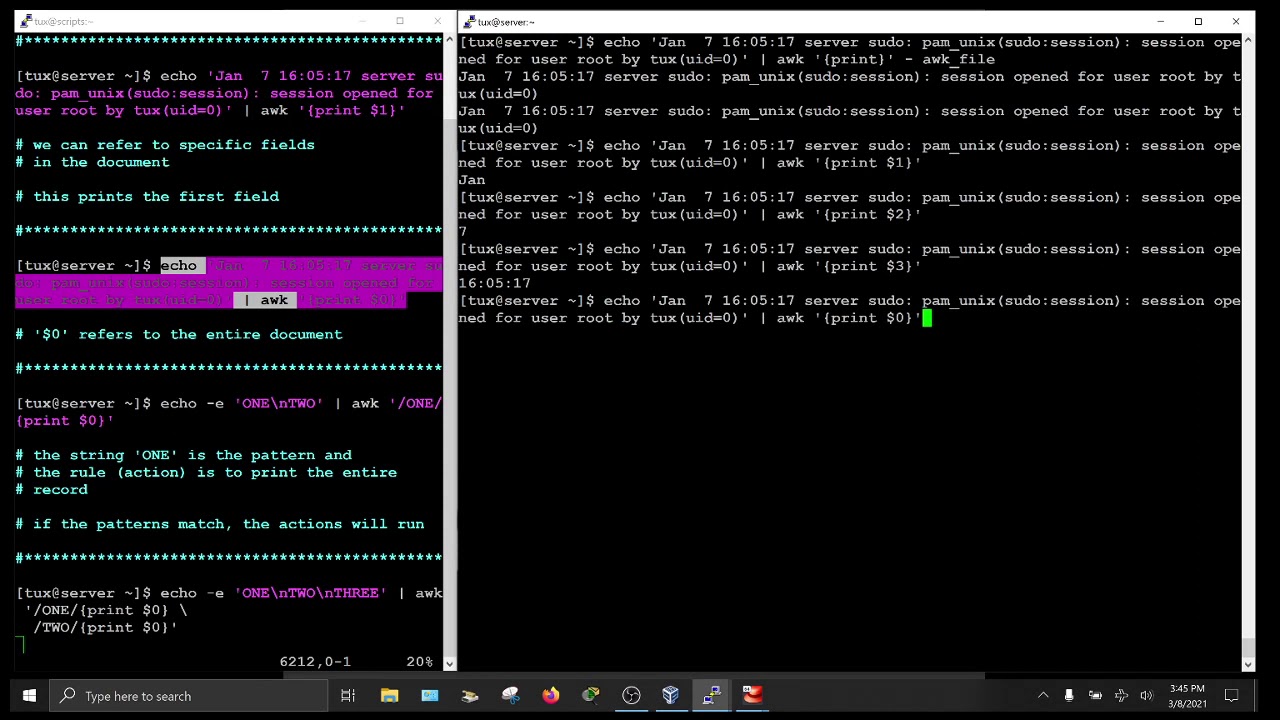Viewport: 1280px width, 720px height.
Task: Click the '20%' vim scroll percentage
Action: coord(420,661)
